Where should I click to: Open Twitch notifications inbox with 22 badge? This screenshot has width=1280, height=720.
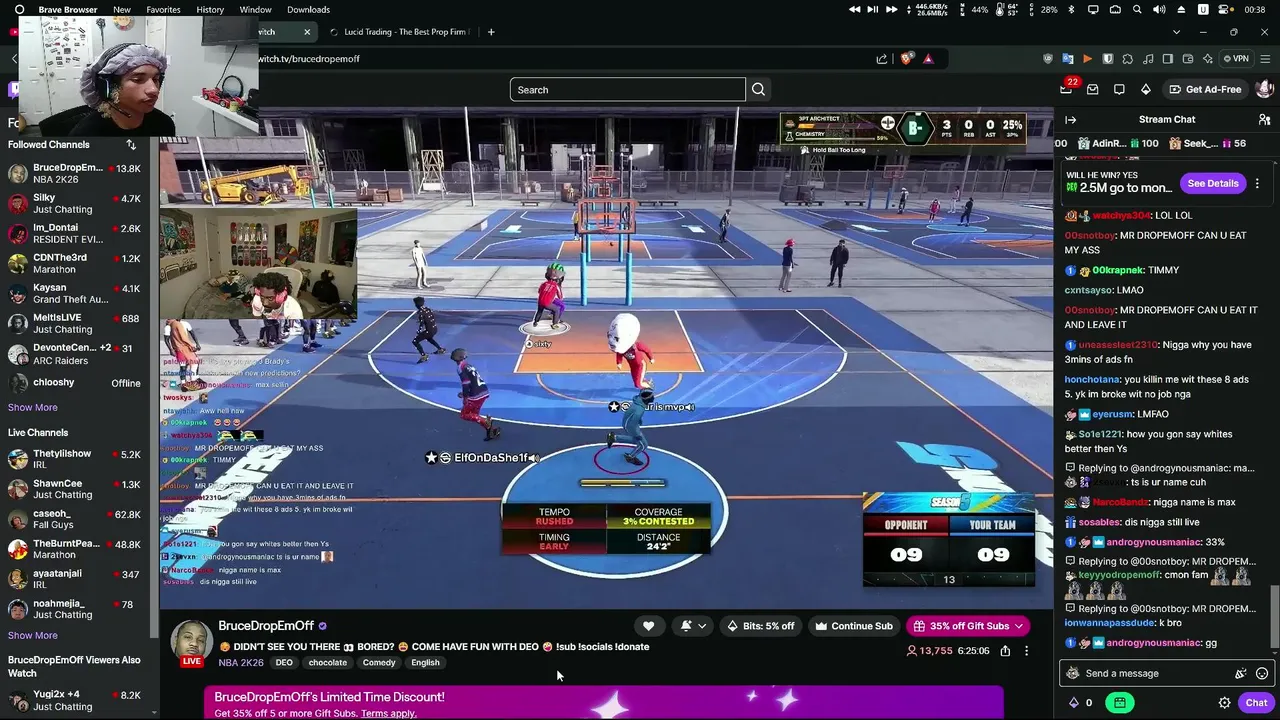1067,89
